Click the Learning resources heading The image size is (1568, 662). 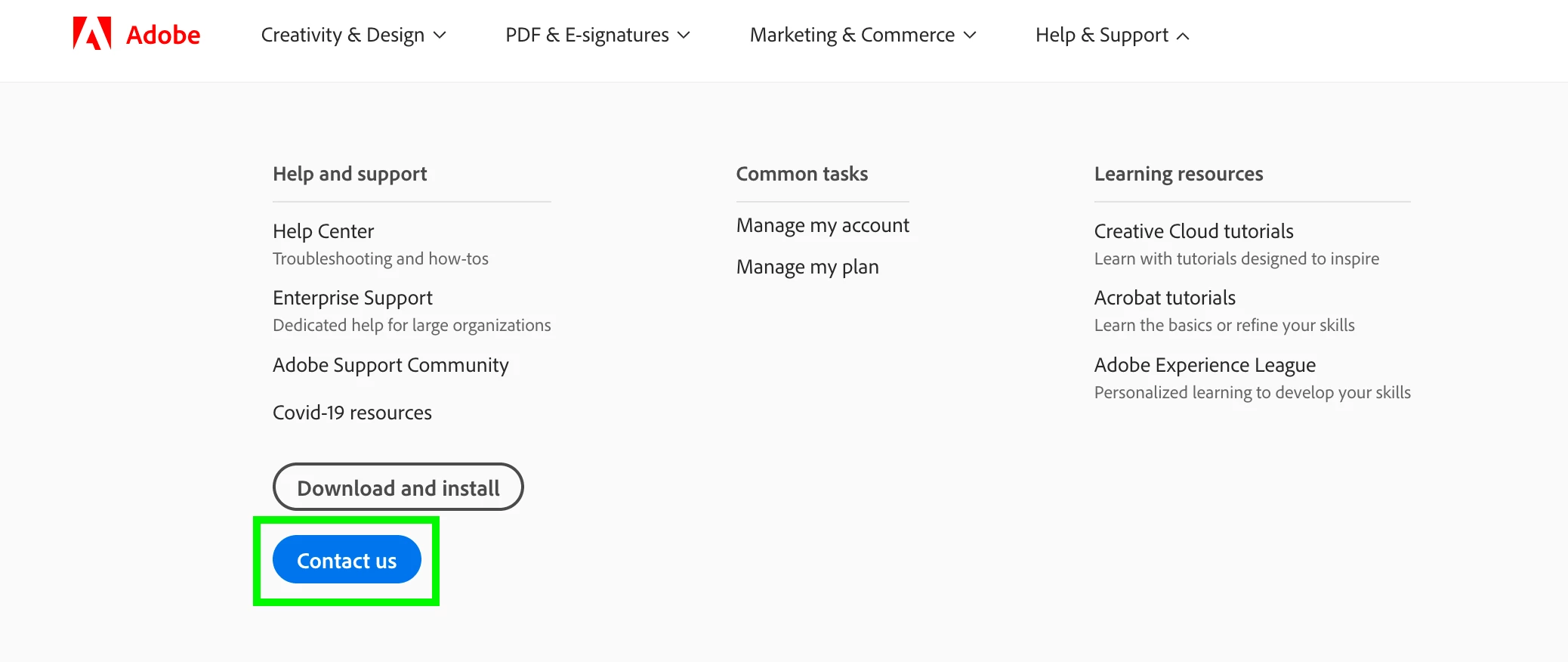tap(1178, 174)
